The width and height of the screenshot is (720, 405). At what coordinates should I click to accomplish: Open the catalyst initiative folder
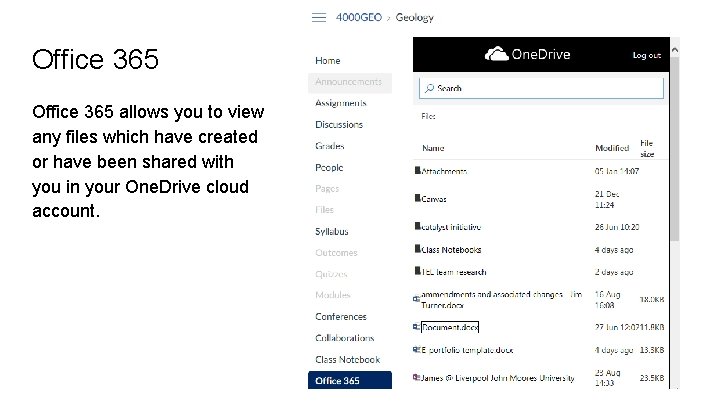point(451,227)
